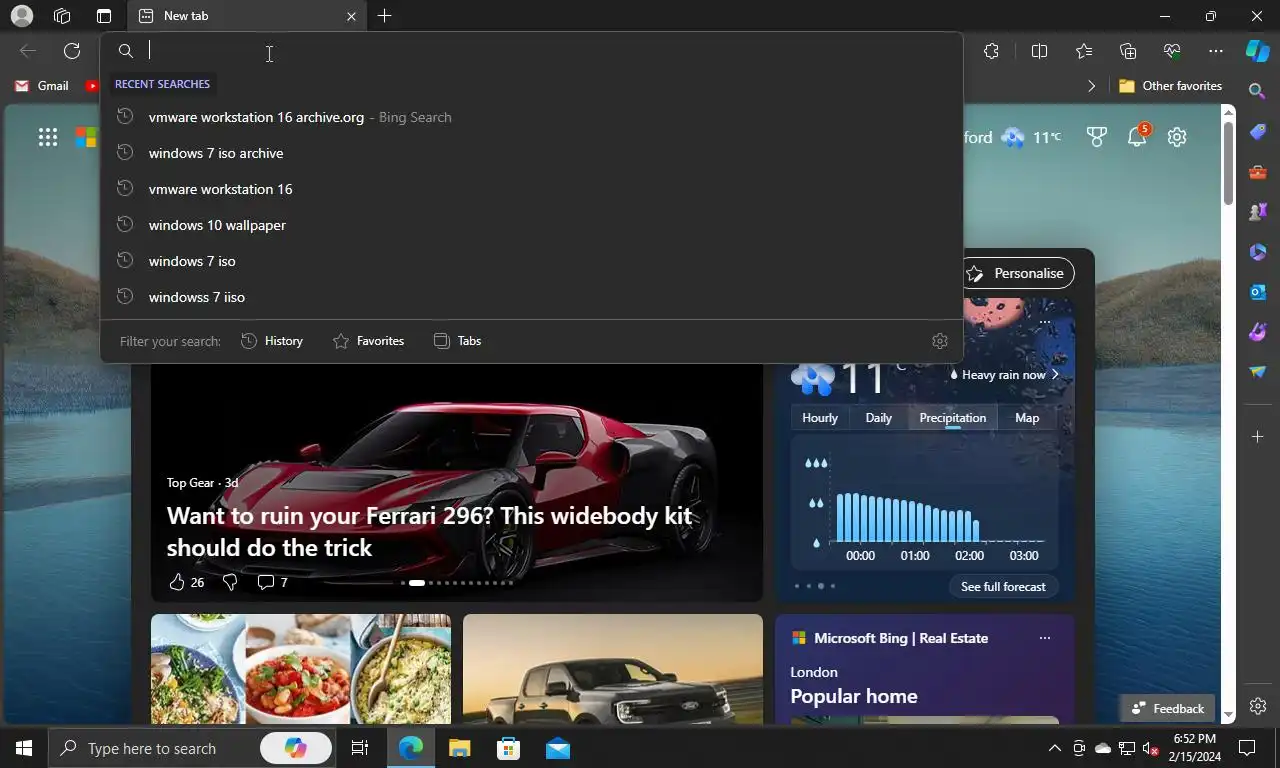Open sidebar settings gear at bottom
The width and height of the screenshot is (1280, 768).
(1258, 706)
